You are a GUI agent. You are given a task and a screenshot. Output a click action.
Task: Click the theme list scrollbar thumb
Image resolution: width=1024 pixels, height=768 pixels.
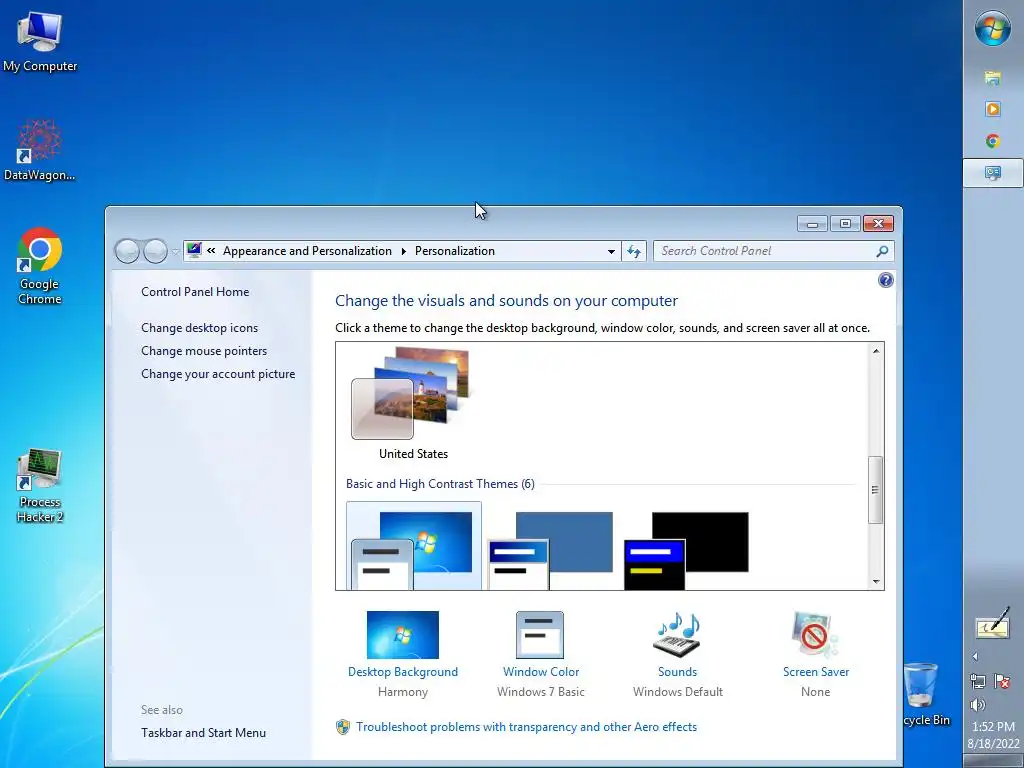pyautogui.click(x=876, y=490)
